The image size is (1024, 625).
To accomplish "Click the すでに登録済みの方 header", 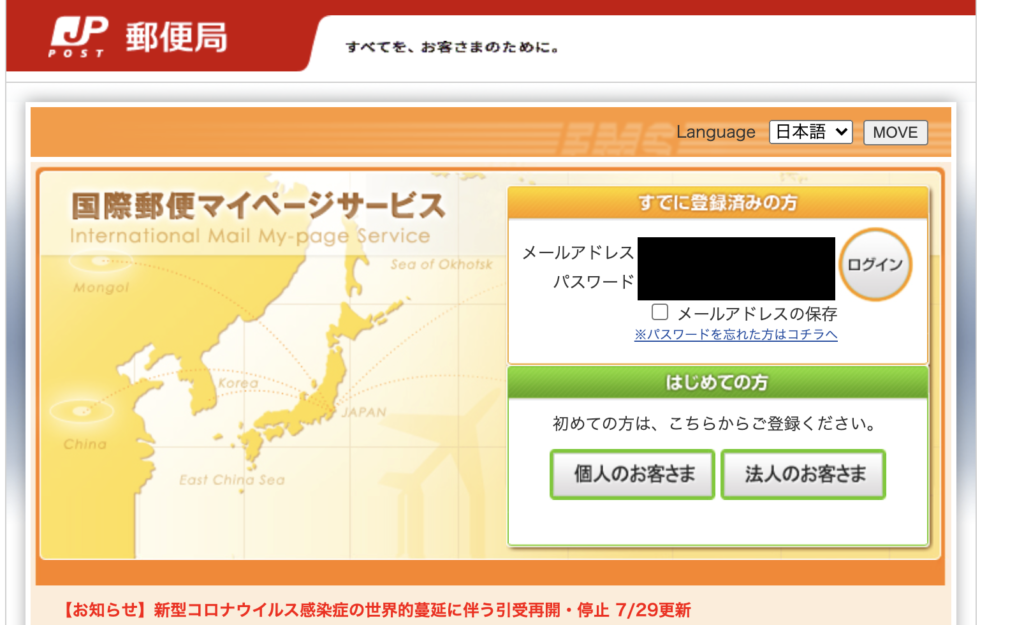I will click(718, 203).
